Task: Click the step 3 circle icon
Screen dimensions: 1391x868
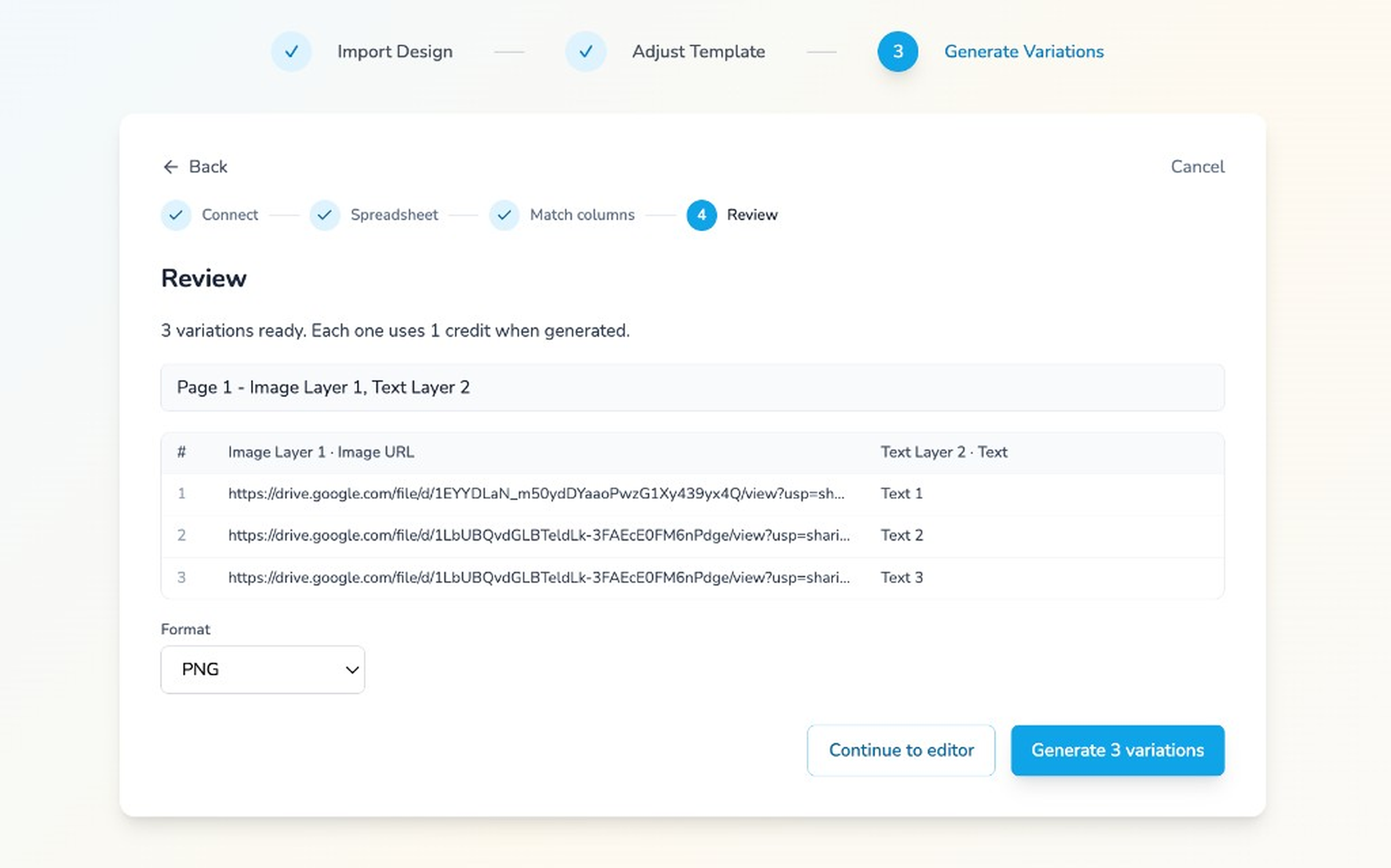Action: [x=898, y=52]
